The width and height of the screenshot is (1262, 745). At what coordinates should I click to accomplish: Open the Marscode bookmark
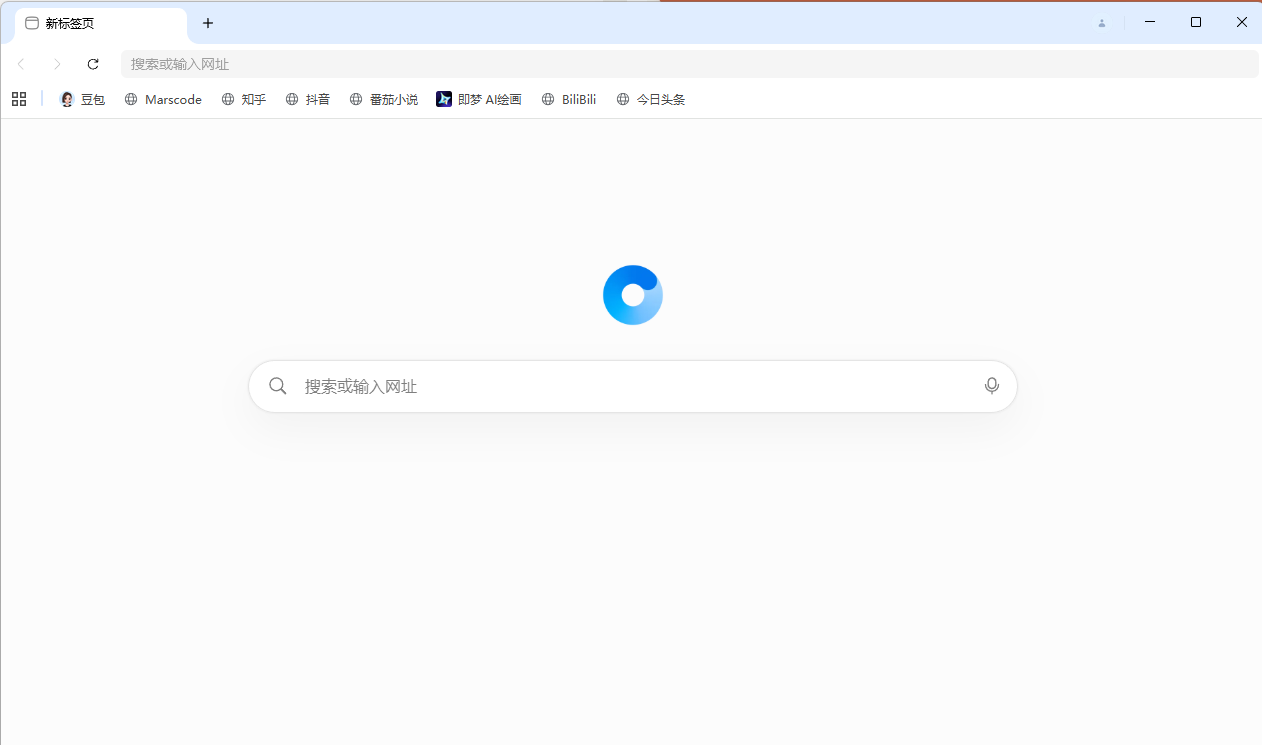[163, 99]
